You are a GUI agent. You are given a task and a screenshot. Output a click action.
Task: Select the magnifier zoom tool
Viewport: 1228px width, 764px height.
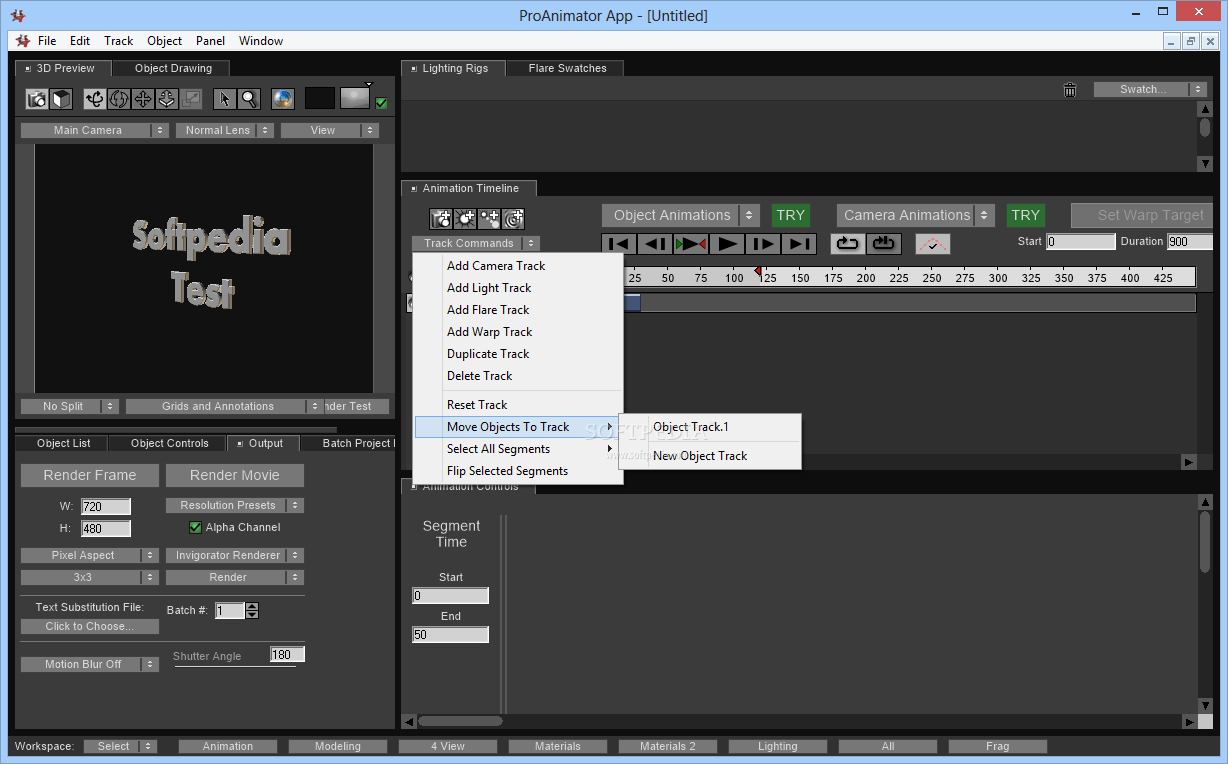(x=249, y=99)
